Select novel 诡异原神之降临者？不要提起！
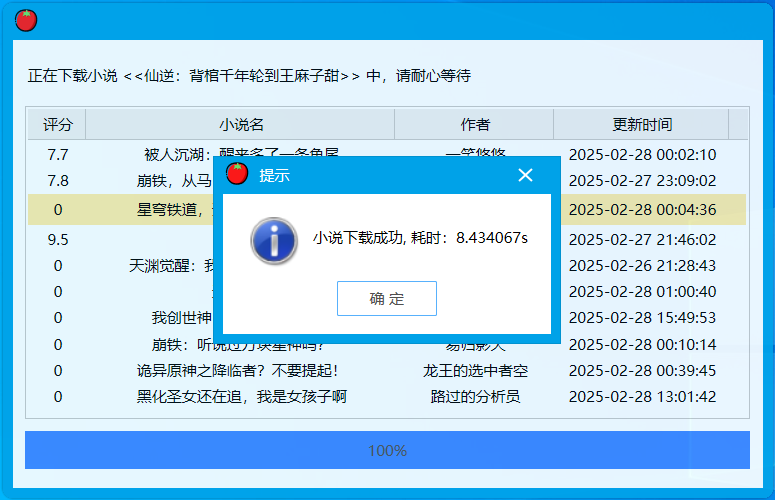 click(x=238, y=371)
